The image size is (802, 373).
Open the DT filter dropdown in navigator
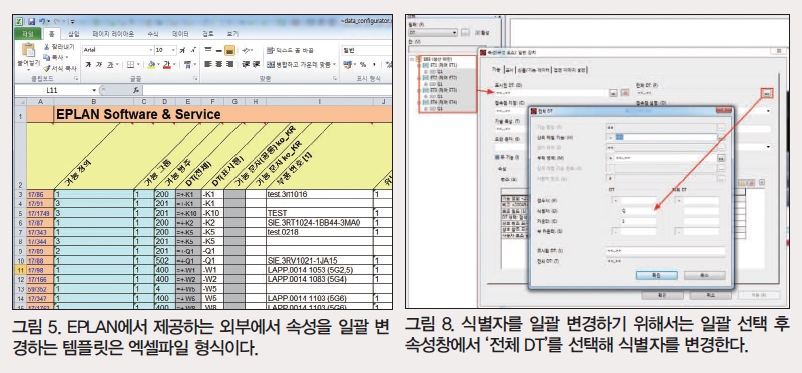432,32
